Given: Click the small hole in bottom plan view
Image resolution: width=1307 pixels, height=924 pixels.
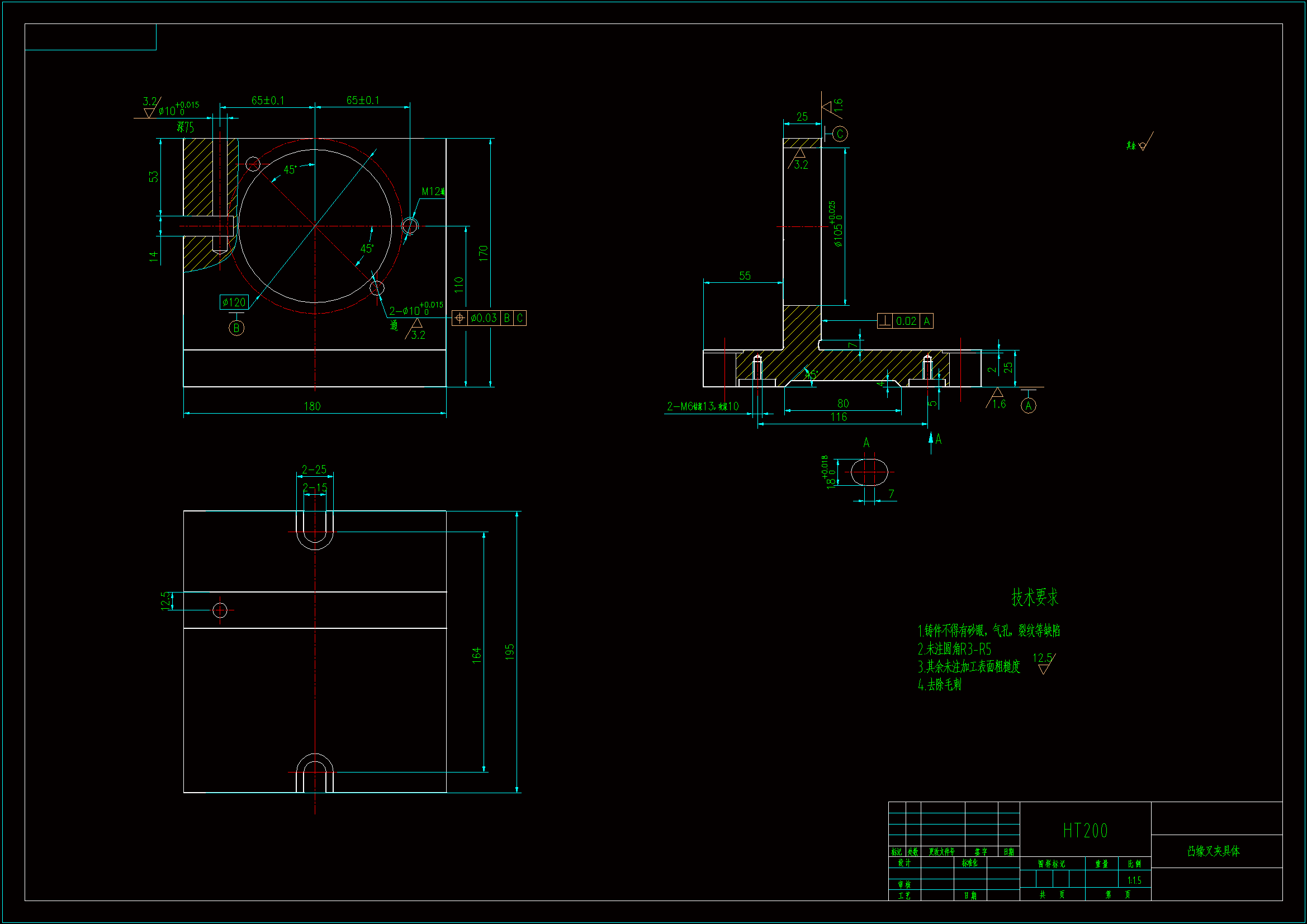Looking at the screenshot, I should pos(220,610).
